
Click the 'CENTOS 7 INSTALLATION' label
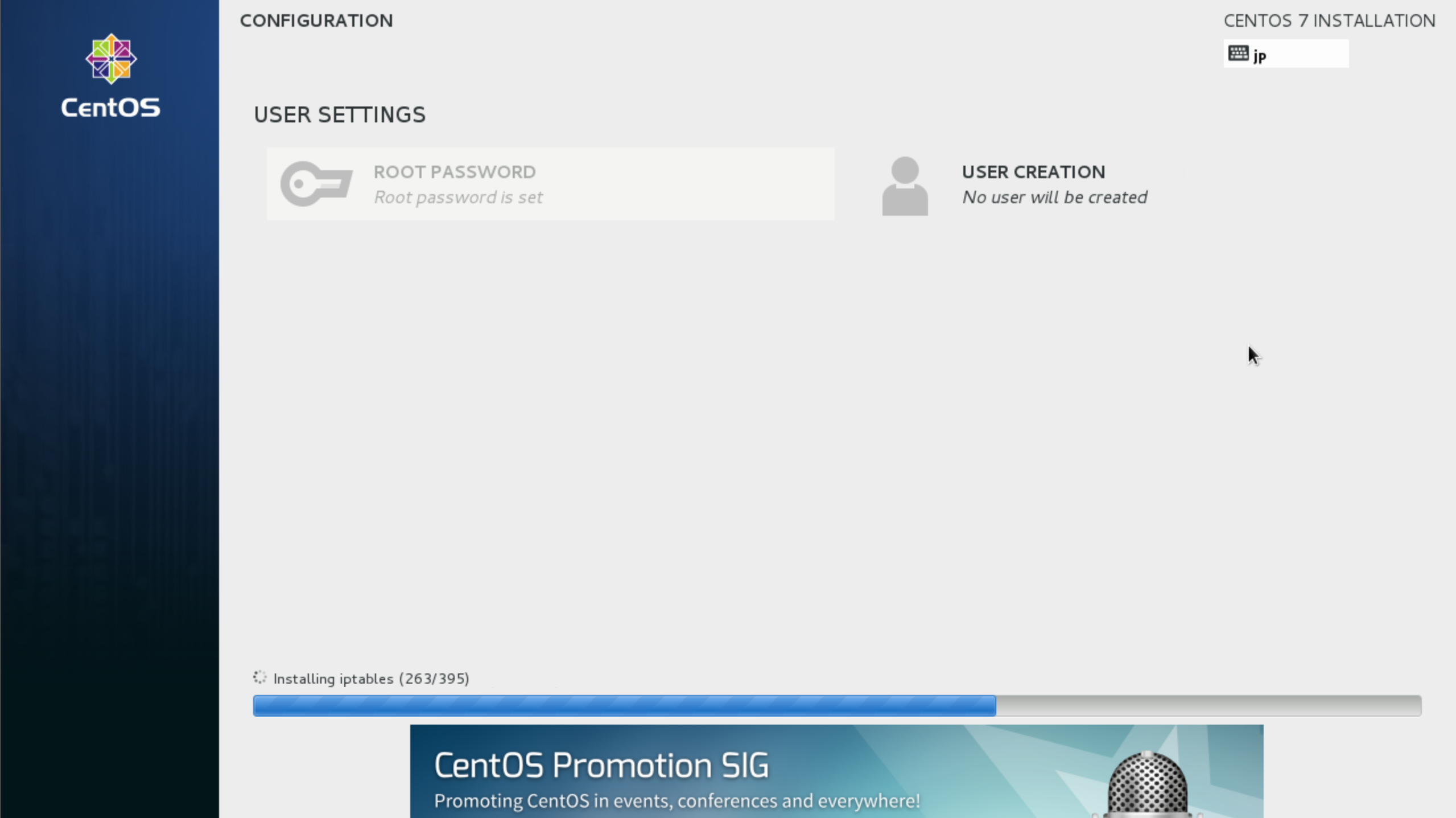pyautogui.click(x=1329, y=21)
